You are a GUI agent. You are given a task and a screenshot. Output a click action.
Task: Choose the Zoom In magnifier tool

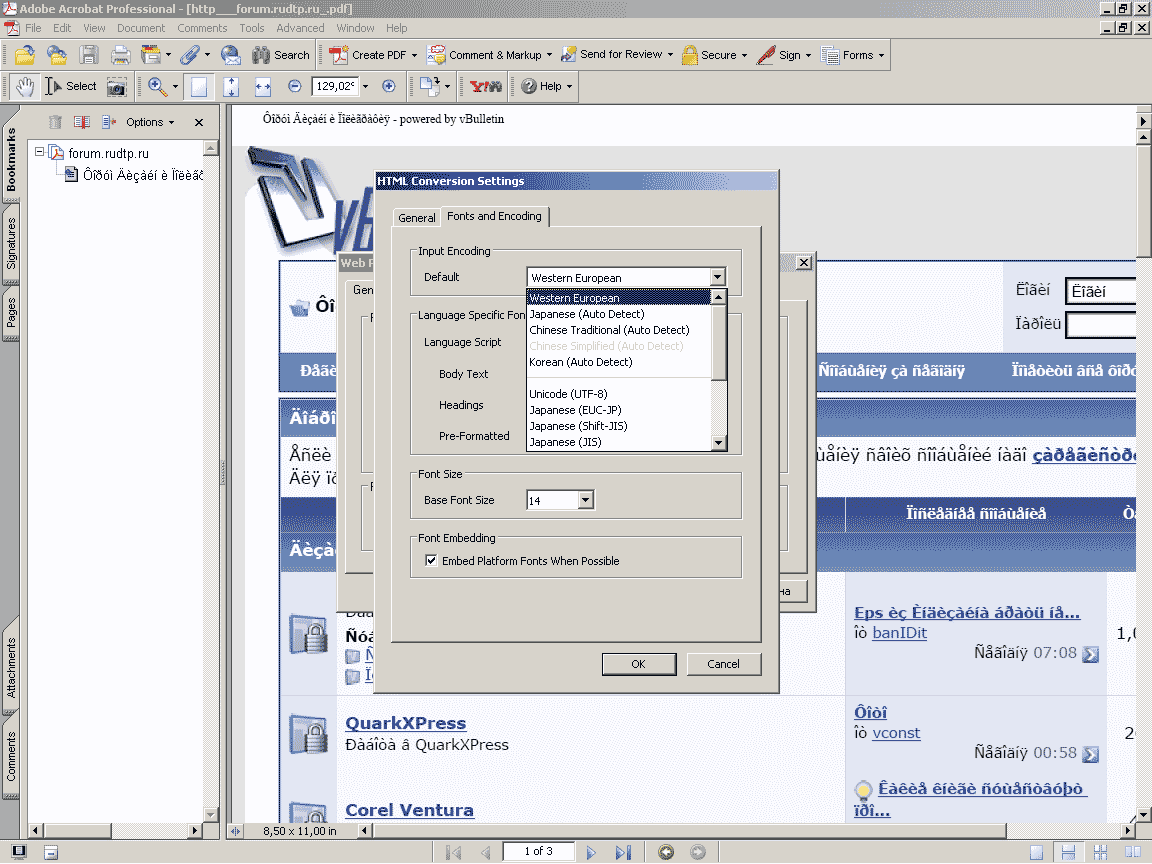[157, 87]
